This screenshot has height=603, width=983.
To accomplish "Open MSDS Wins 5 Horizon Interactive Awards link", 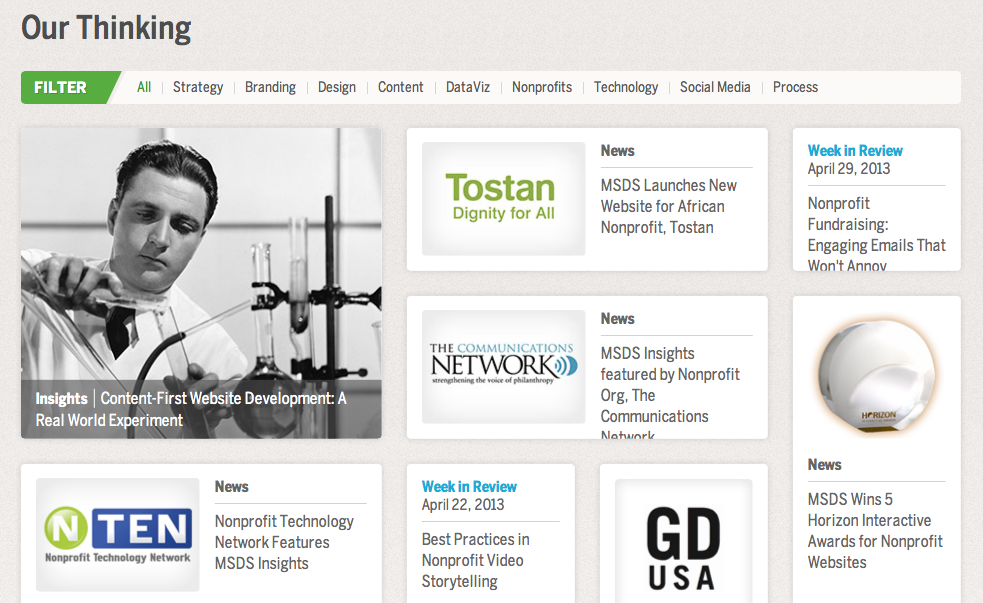I will pos(875,530).
